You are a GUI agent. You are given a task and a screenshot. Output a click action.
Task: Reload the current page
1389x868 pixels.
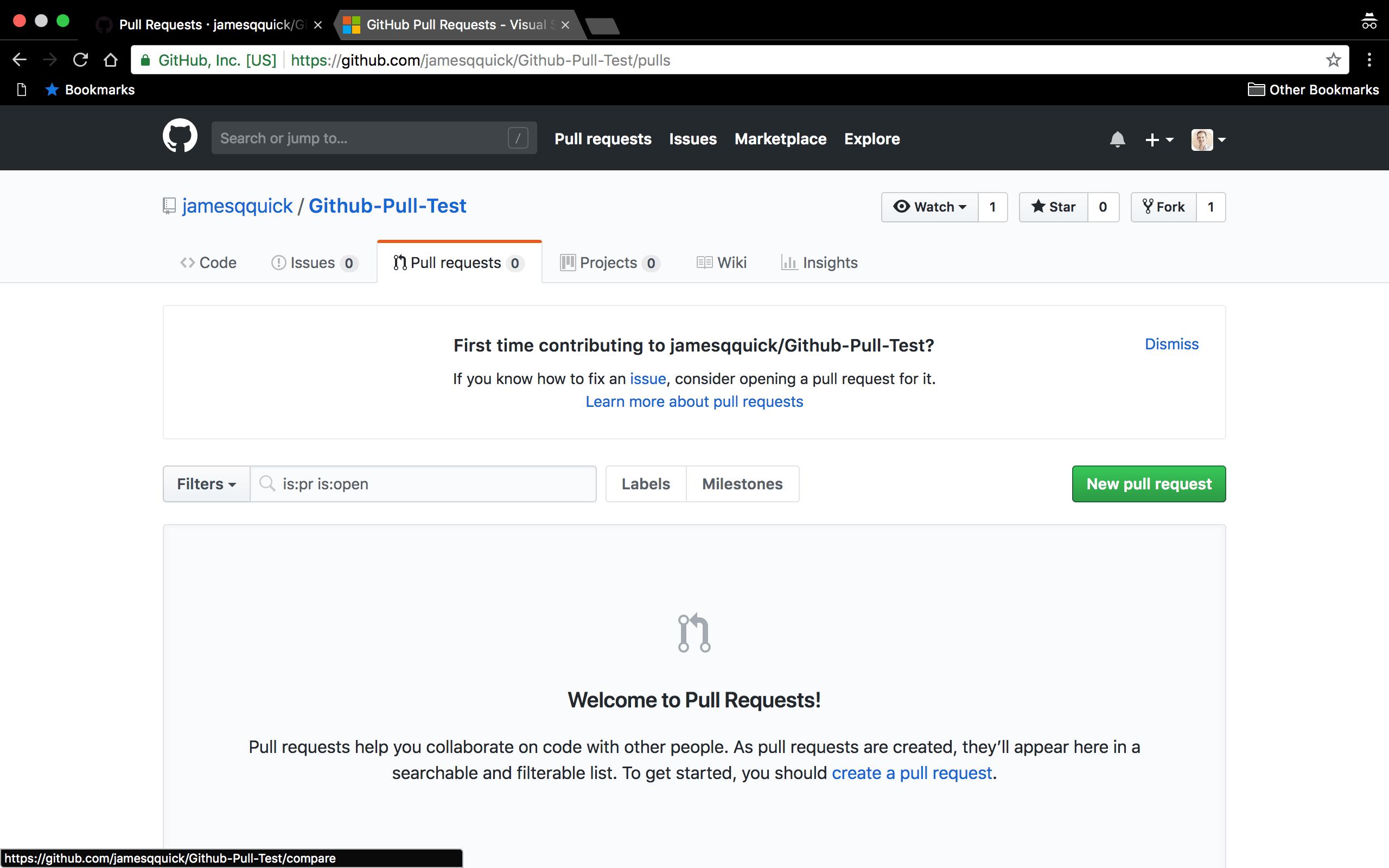click(80, 60)
